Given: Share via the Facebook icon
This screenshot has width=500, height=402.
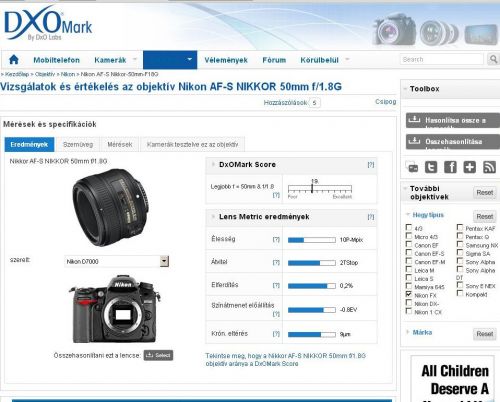Looking at the screenshot, I should 450,167.
